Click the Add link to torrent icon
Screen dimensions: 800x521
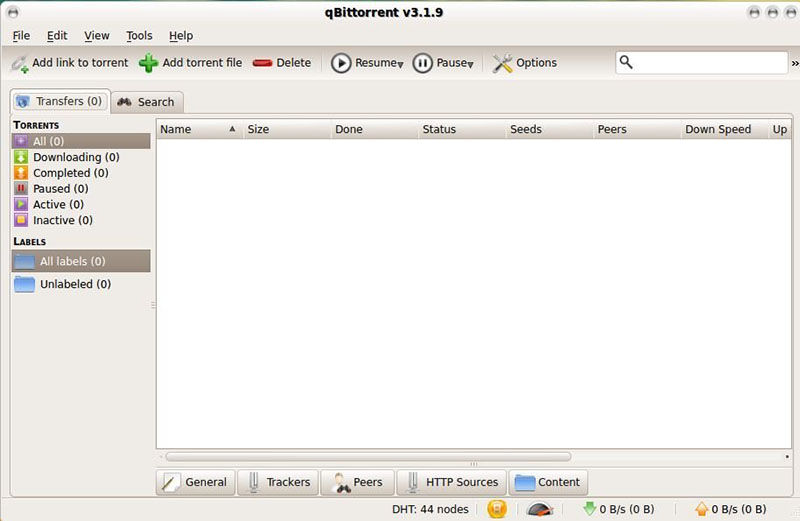tap(20, 63)
